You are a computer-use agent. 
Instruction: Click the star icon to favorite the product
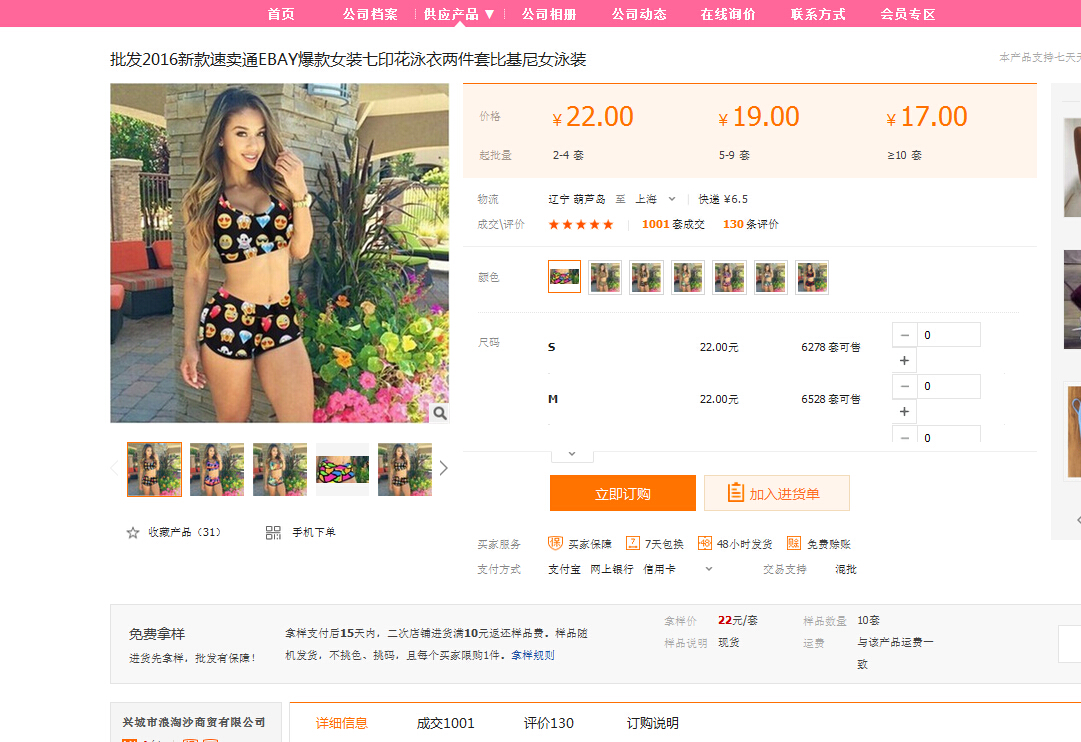pyautogui.click(x=133, y=533)
